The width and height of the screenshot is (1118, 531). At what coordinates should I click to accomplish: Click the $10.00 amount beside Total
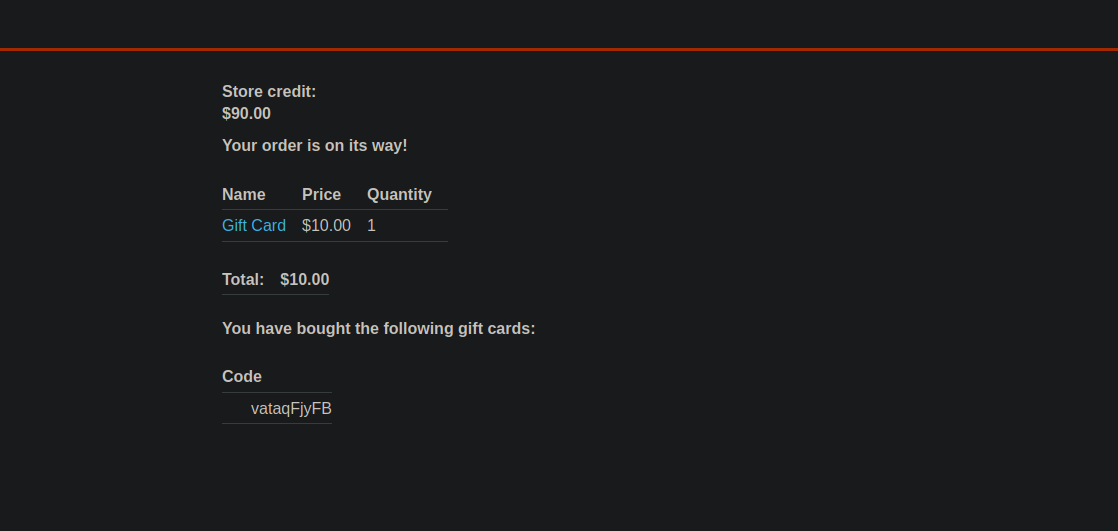304,280
